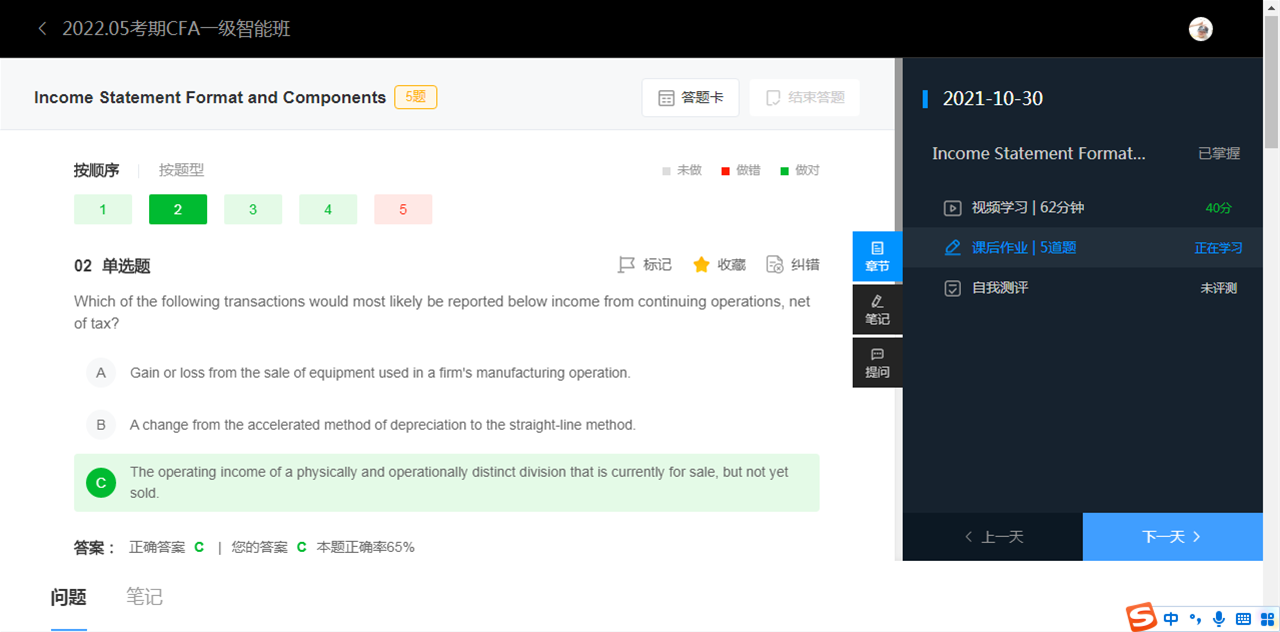This screenshot has width=1280, height=632.
Task: Click the 未评测 status label
Action: [1218, 288]
